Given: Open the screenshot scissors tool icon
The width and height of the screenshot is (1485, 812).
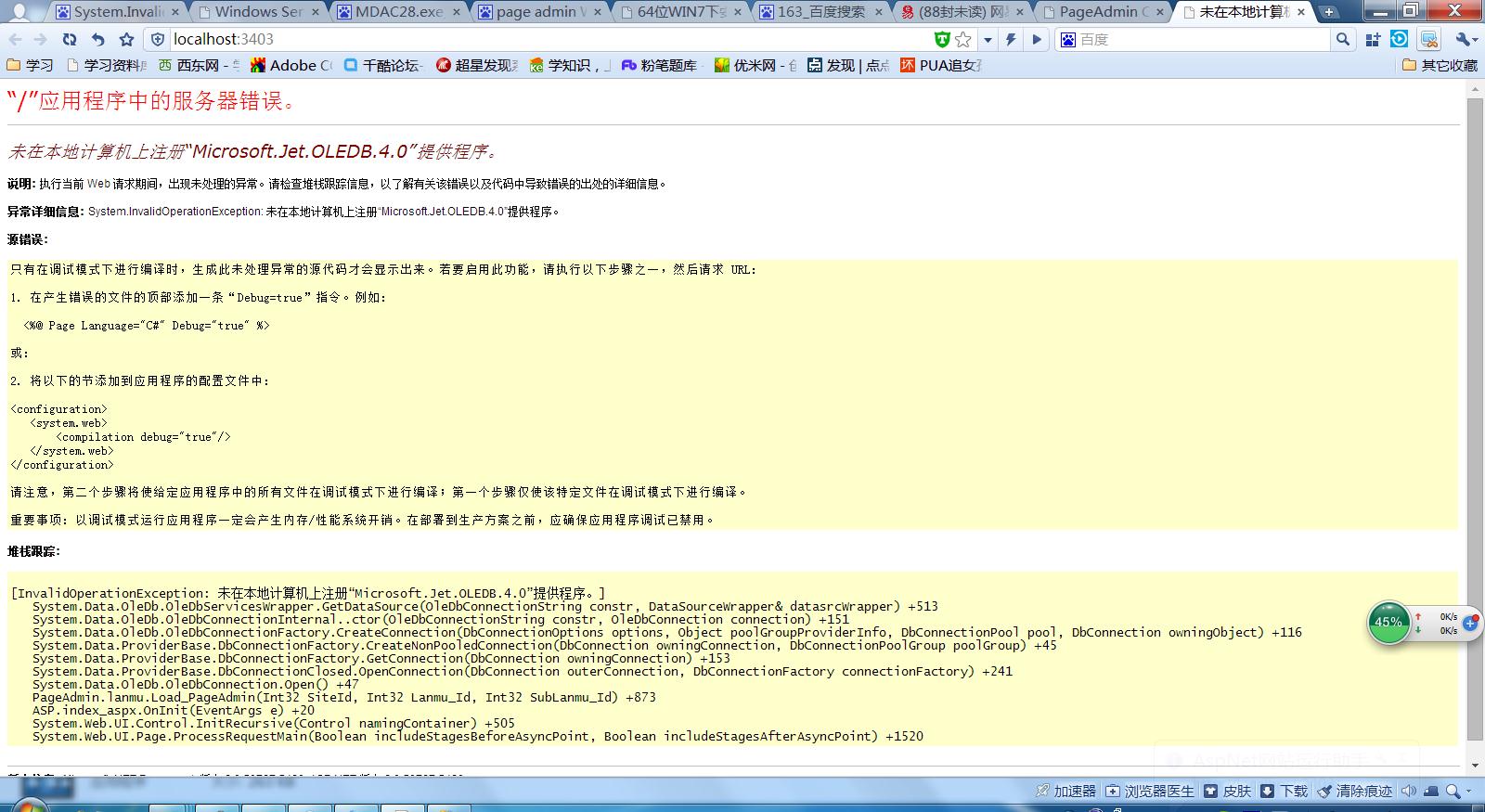Looking at the screenshot, I should click(x=1429, y=39).
